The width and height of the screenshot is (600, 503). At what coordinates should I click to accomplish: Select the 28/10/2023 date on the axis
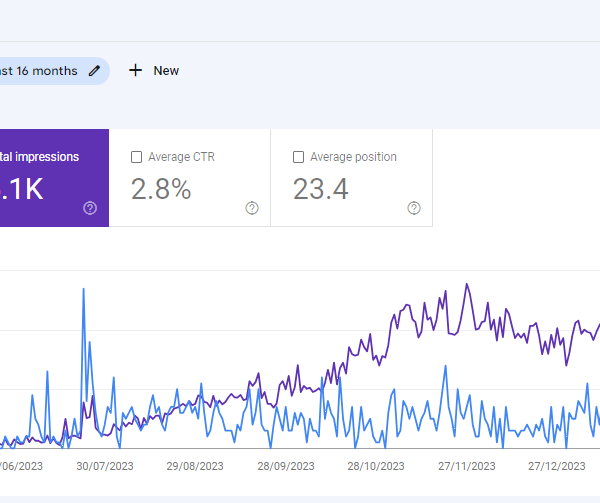377,466
